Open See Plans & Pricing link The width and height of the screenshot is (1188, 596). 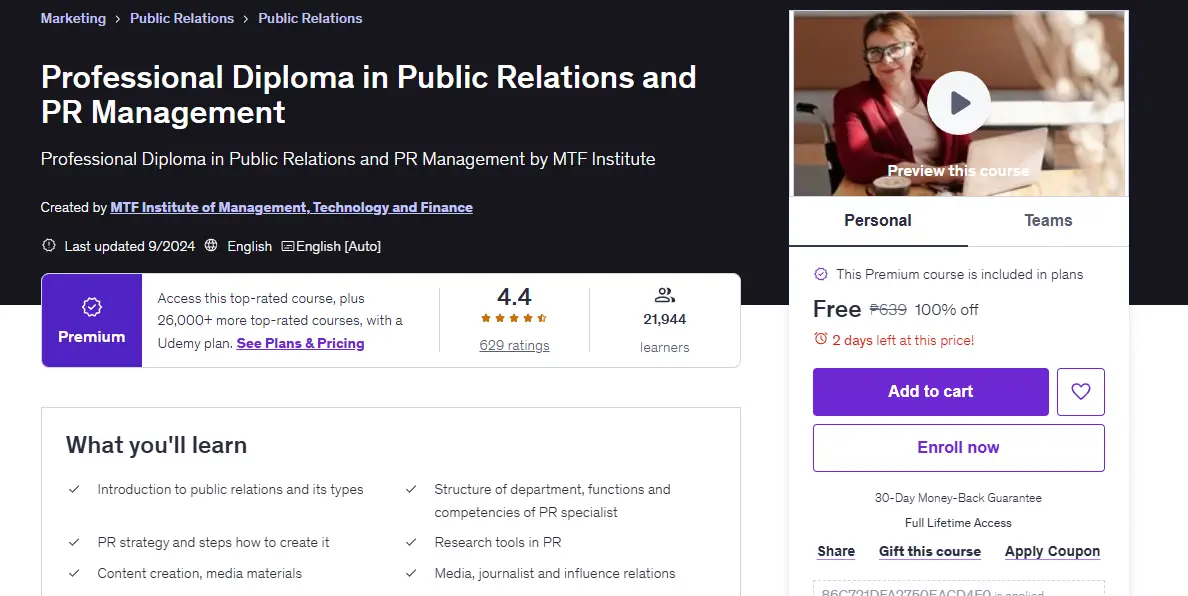click(300, 343)
